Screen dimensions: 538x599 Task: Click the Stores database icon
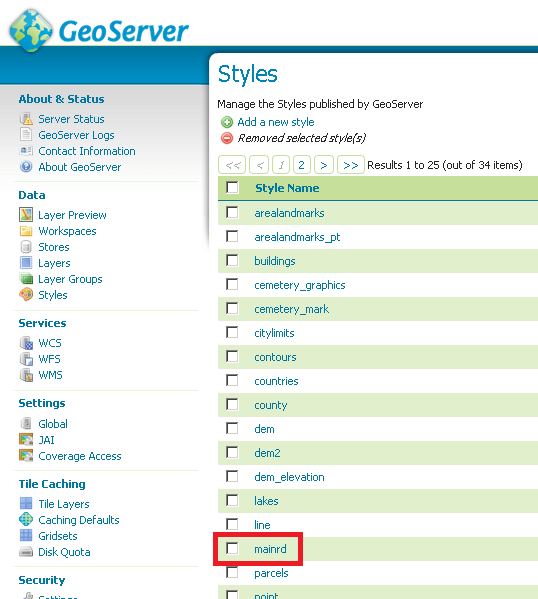pyautogui.click(x=26, y=247)
